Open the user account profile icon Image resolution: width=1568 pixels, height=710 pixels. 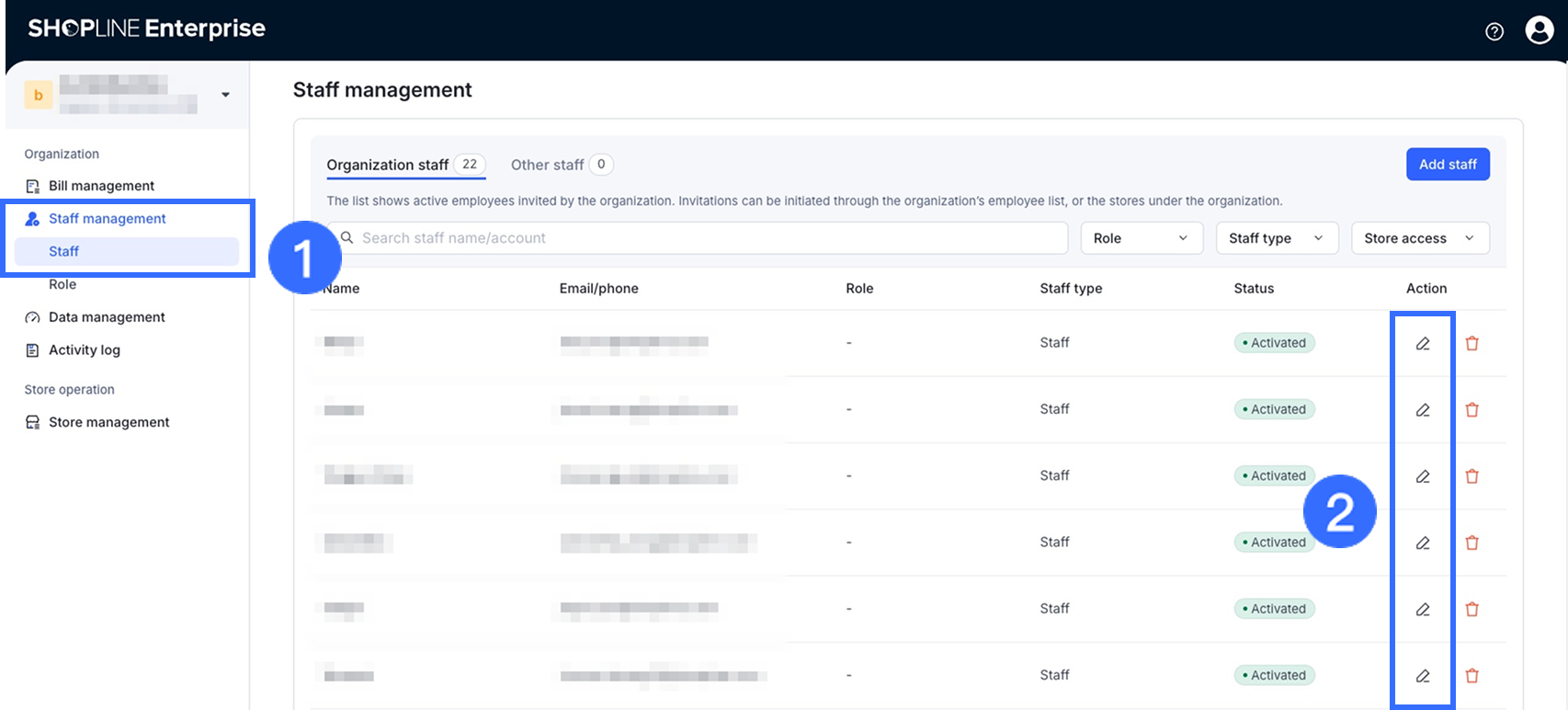tap(1540, 30)
